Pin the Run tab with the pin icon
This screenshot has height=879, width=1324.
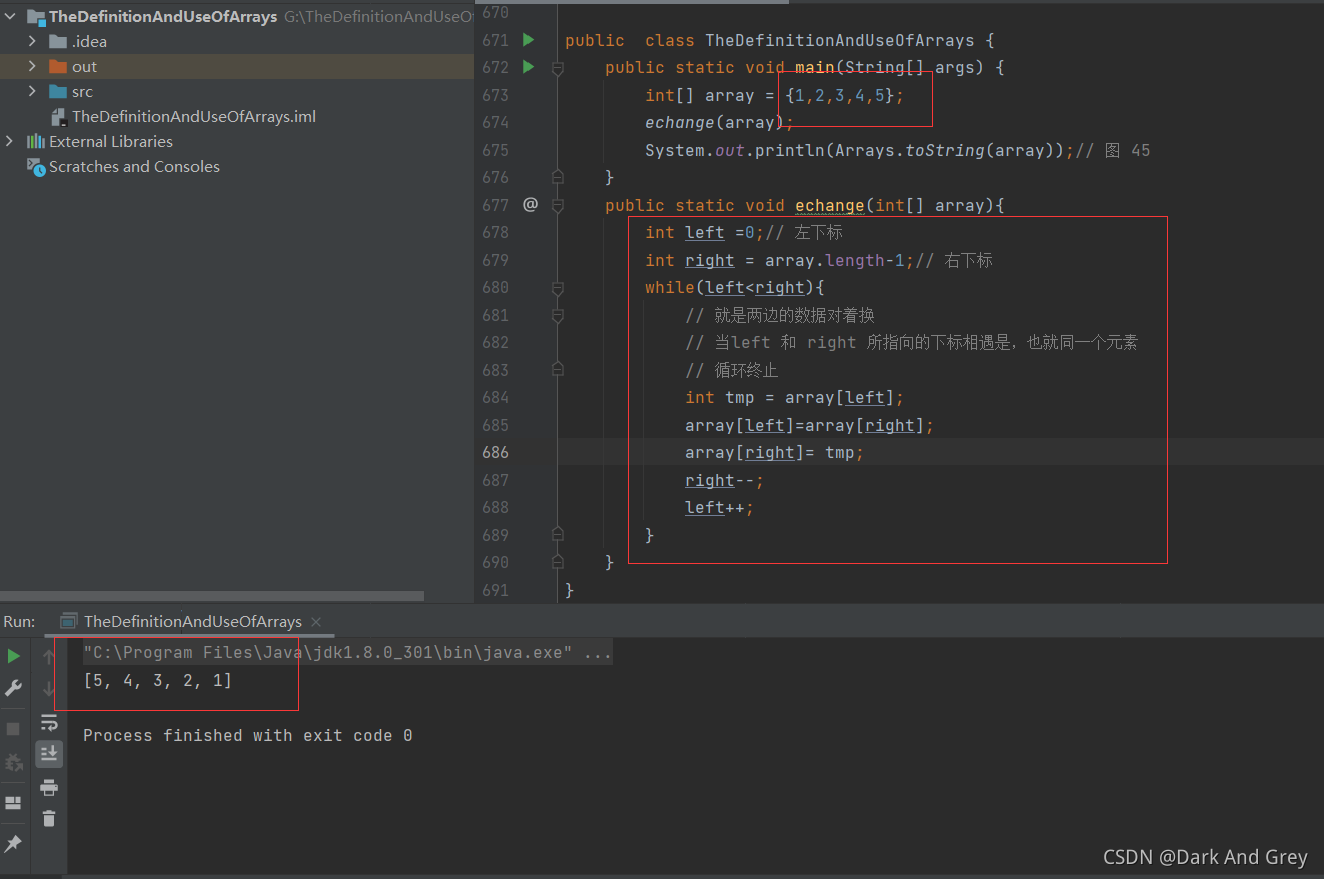click(x=14, y=844)
